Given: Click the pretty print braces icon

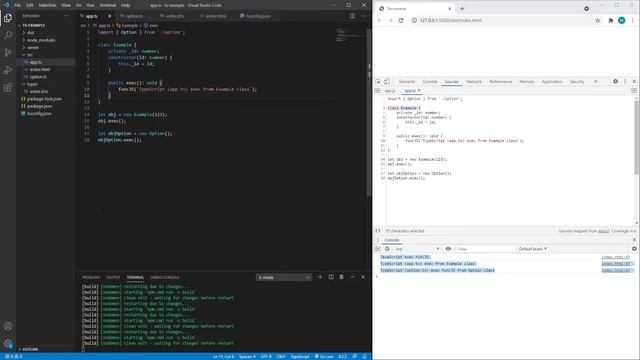Looking at the screenshot, I should click(378, 231).
